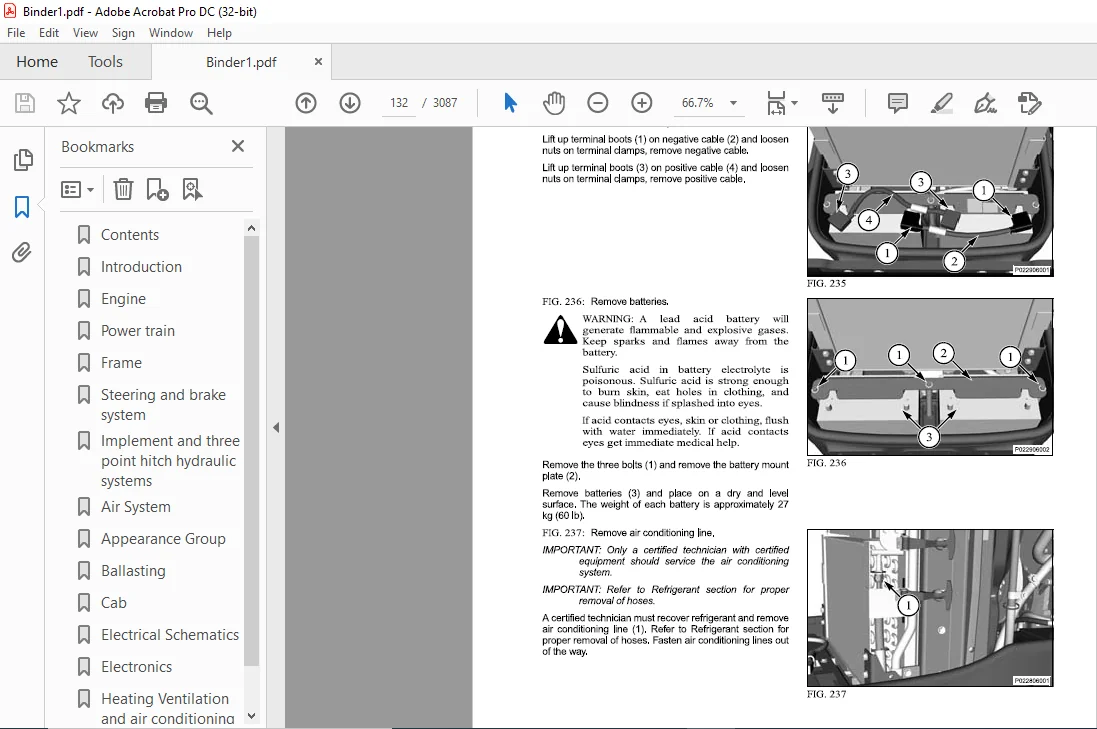The width and height of the screenshot is (1097, 729).
Task: Toggle the Bookmarks panel sidebar icon
Action: [x=22, y=207]
